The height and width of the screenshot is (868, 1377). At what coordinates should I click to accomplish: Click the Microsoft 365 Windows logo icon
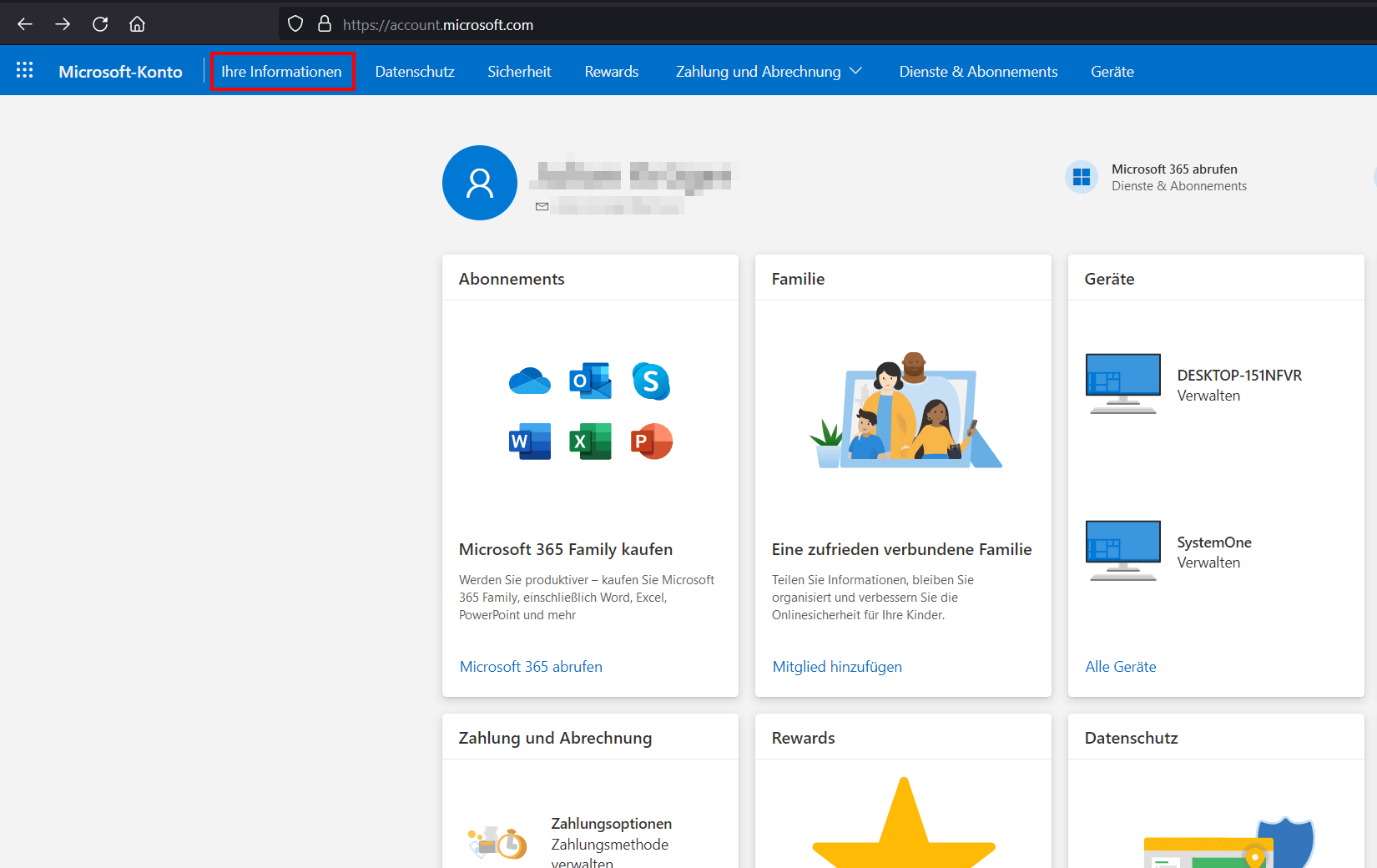pos(1082,177)
